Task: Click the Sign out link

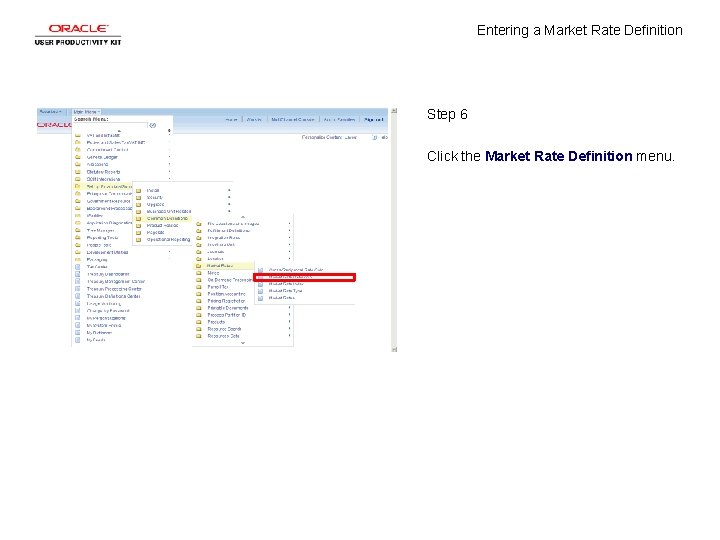Action: 373,119
